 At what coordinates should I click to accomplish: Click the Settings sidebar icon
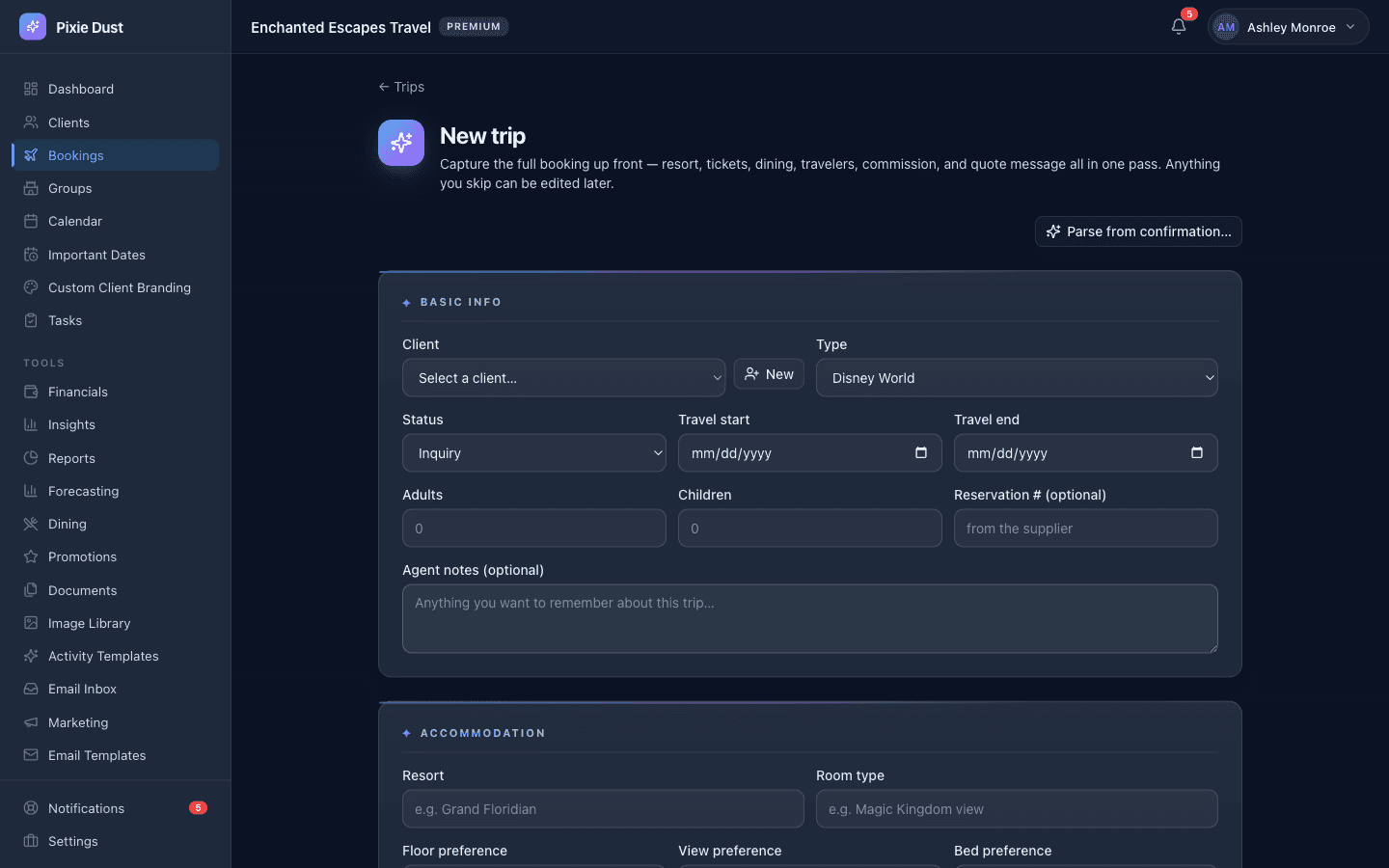click(31, 841)
